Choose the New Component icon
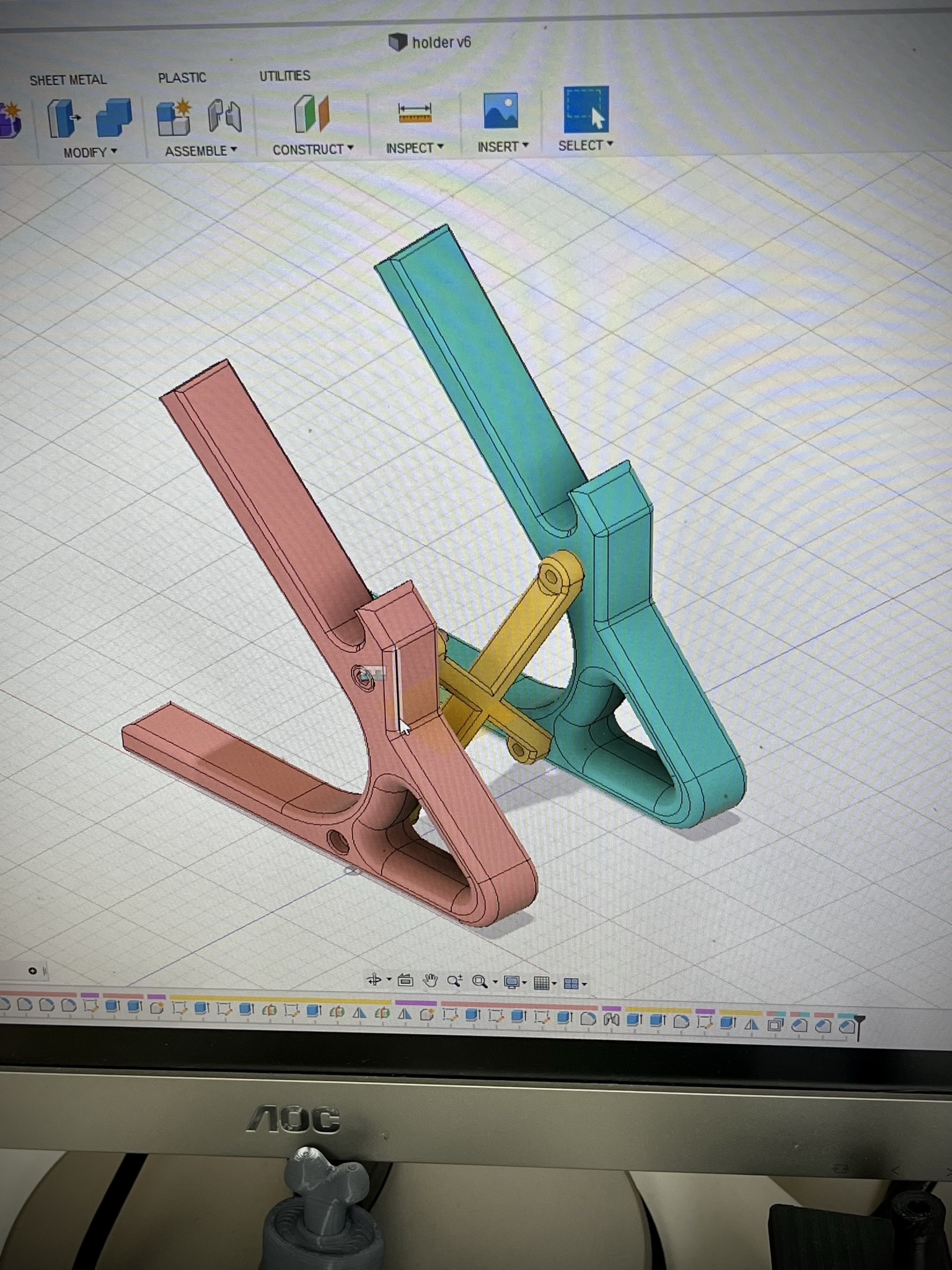 pyautogui.click(x=173, y=116)
